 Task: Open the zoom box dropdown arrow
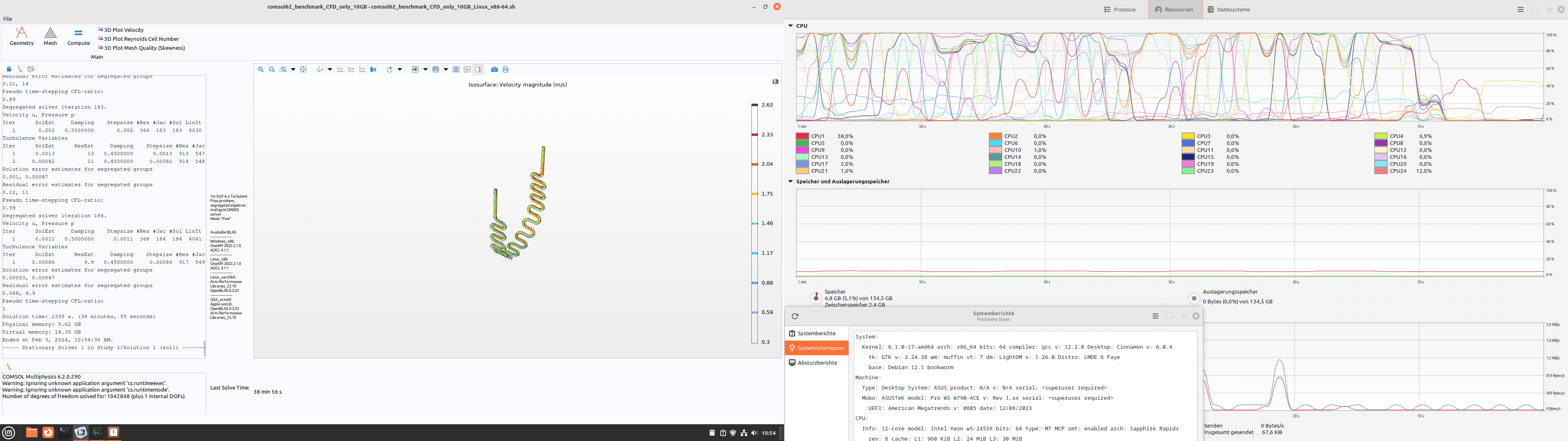click(293, 69)
